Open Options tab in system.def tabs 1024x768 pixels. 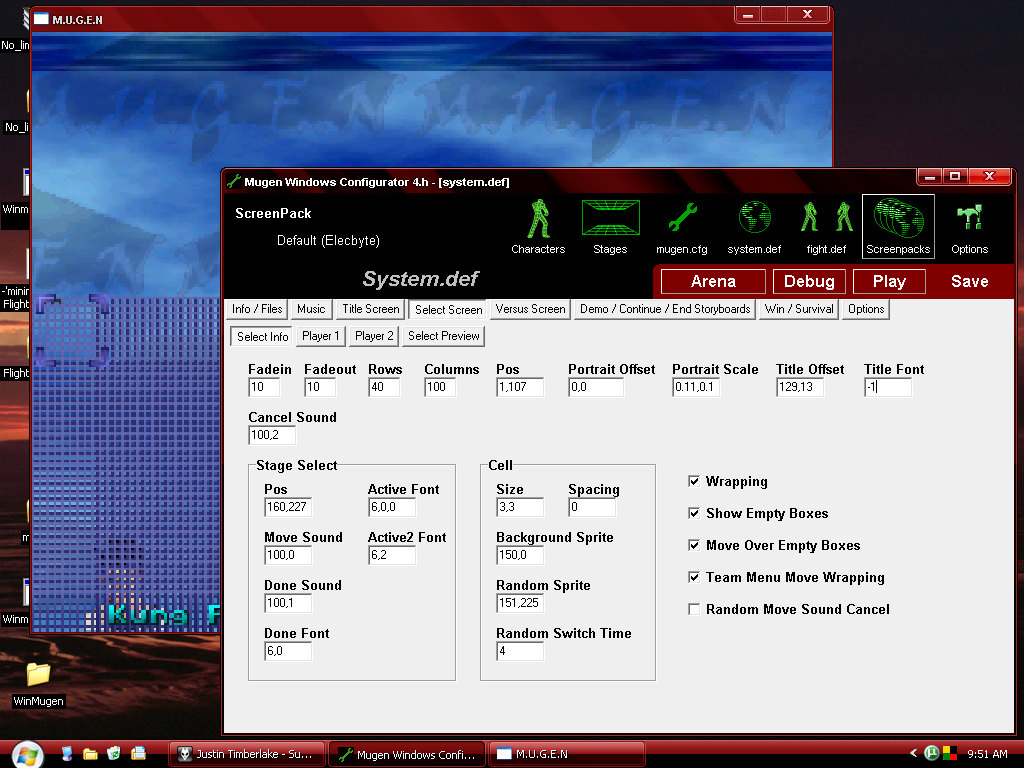click(866, 309)
